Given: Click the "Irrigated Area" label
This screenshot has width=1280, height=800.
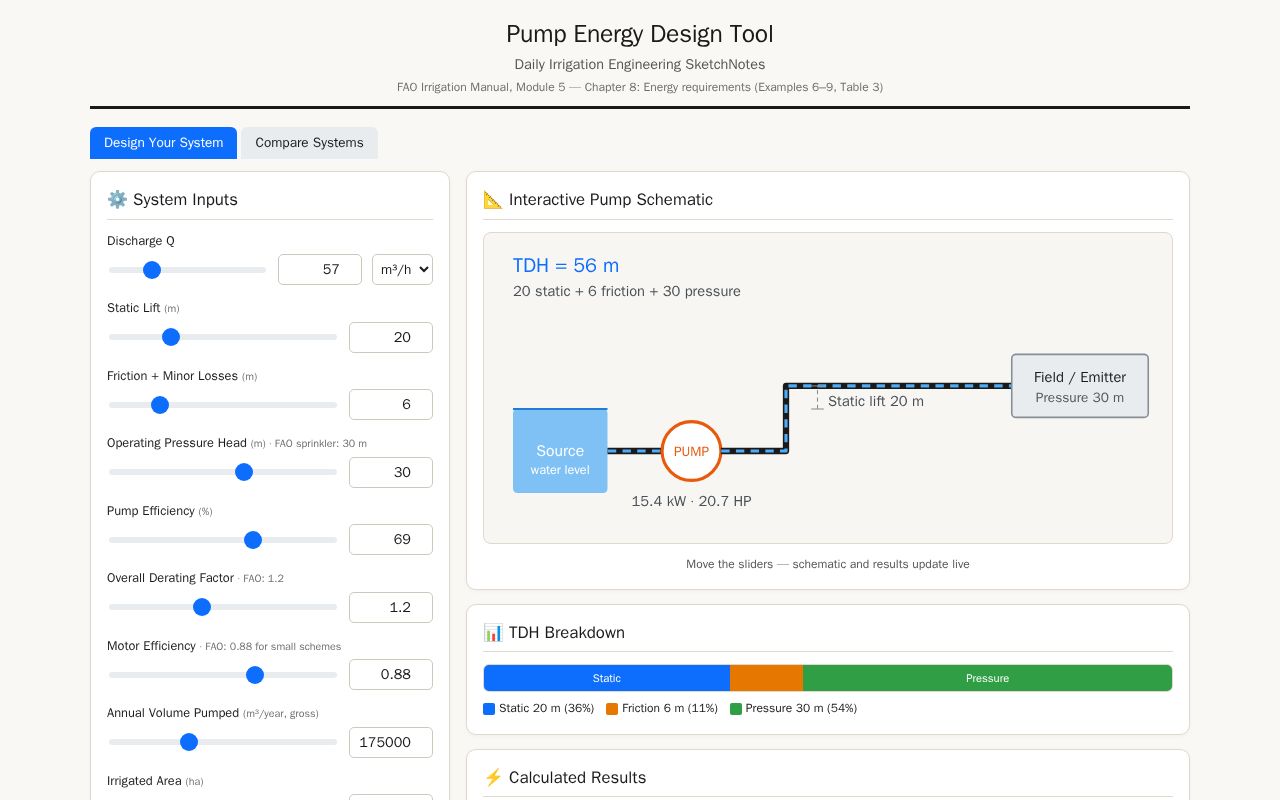Looking at the screenshot, I should point(144,781).
